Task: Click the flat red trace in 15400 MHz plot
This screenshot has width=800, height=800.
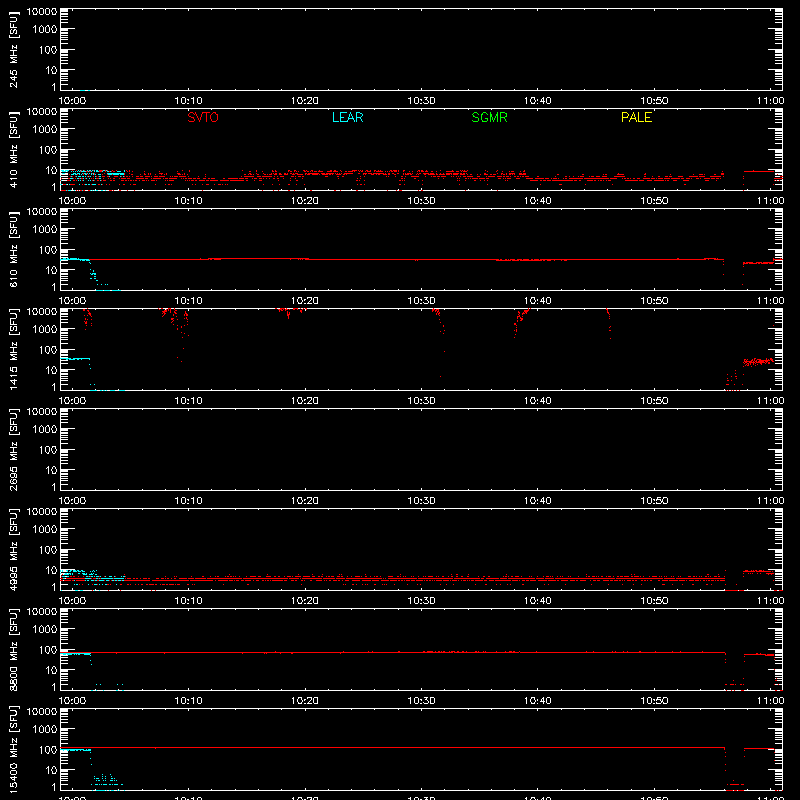Action: (393, 747)
